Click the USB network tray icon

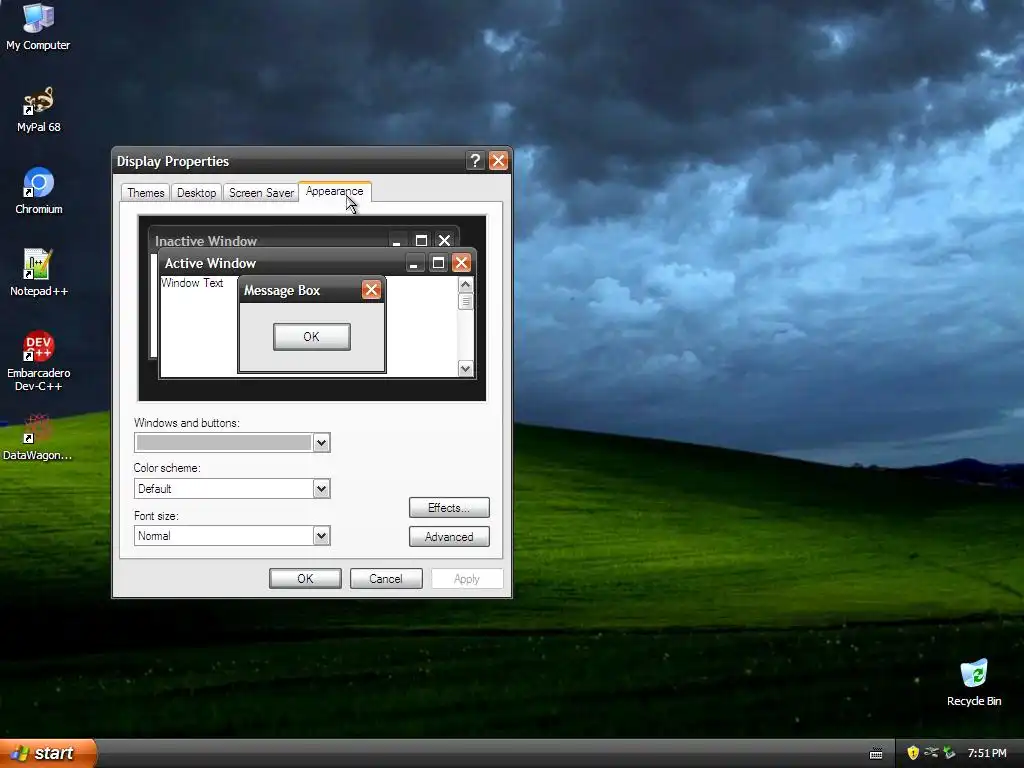[x=931, y=753]
